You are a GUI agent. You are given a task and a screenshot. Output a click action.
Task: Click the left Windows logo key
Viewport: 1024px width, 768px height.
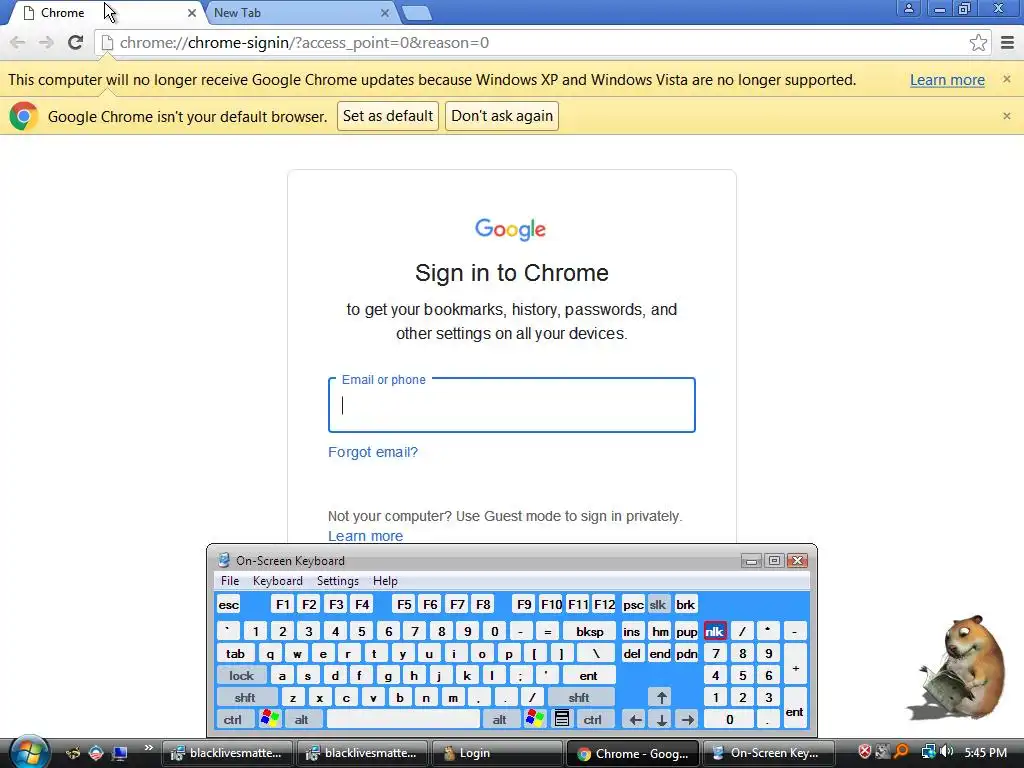coord(269,719)
